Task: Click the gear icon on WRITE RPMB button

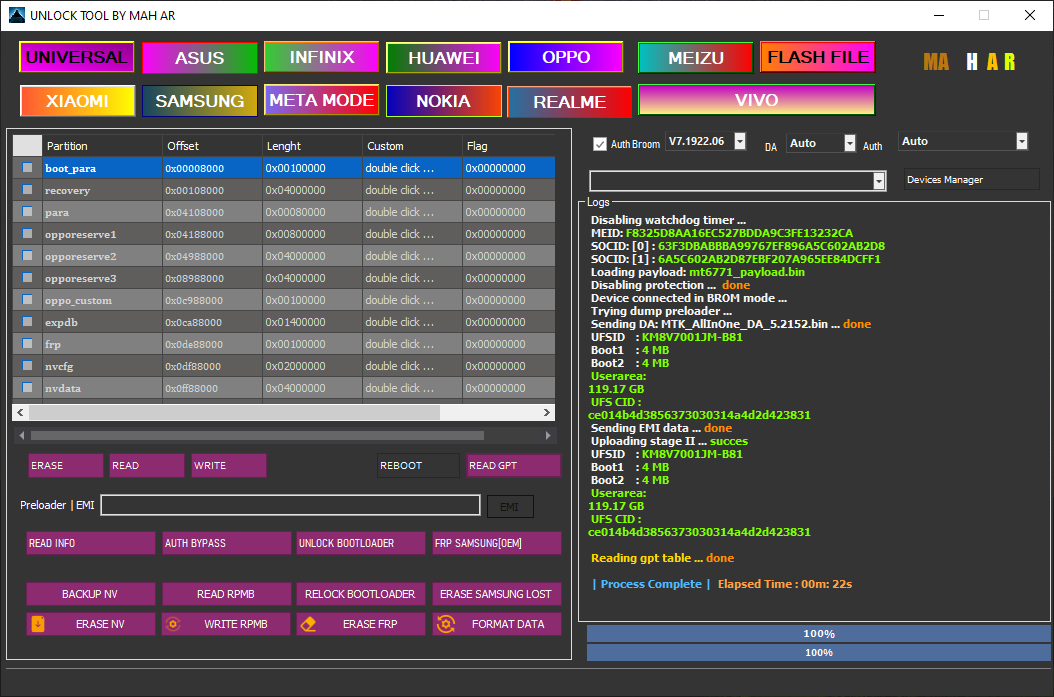Action: pos(171,623)
